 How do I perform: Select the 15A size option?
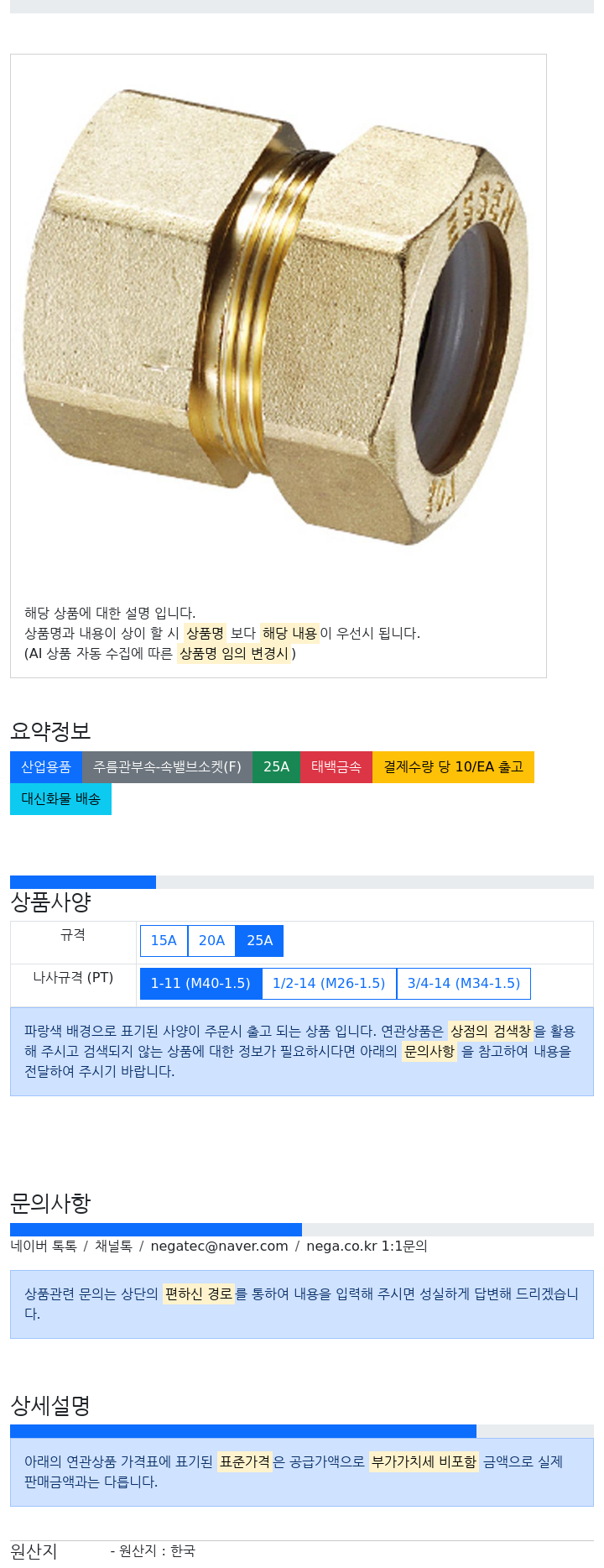pos(164,940)
